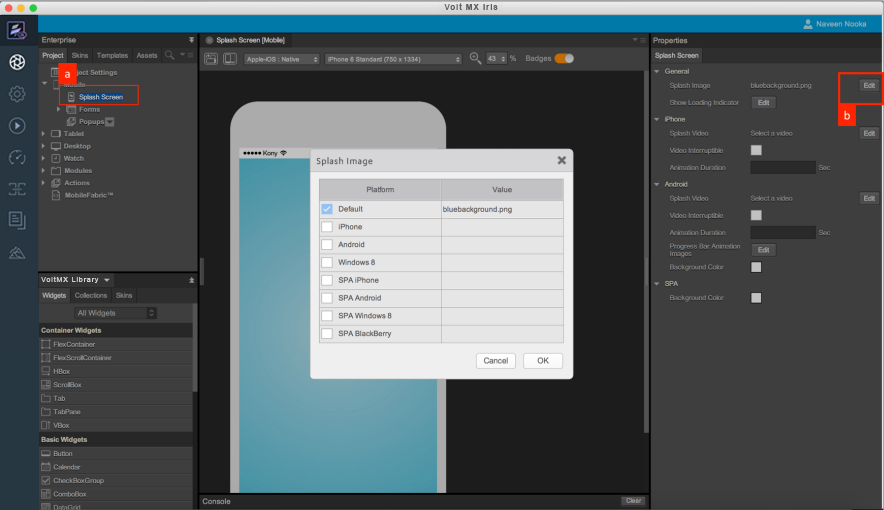This screenshot has height=510, width=884.
Task: Open the speedometer icon in left sidebar
Action: click(x=17, y=157)
